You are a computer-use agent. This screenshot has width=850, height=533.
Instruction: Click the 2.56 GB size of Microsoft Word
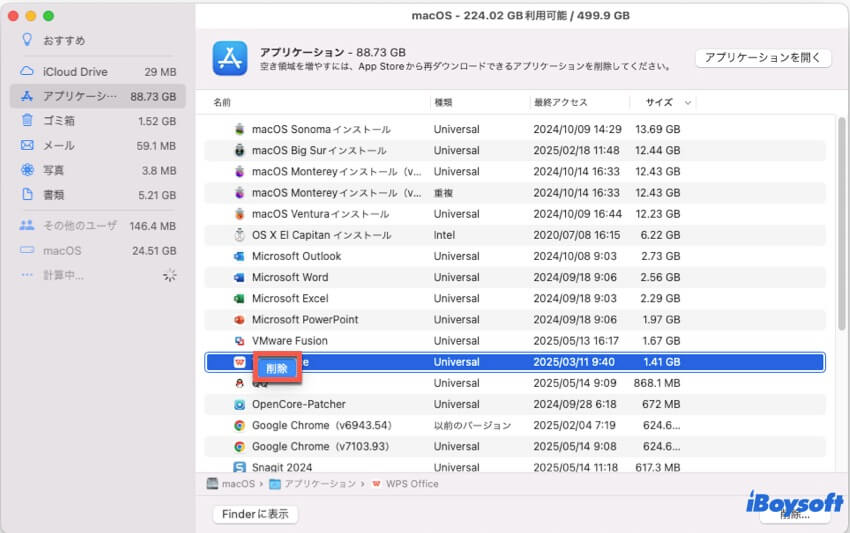coord(660,277)
